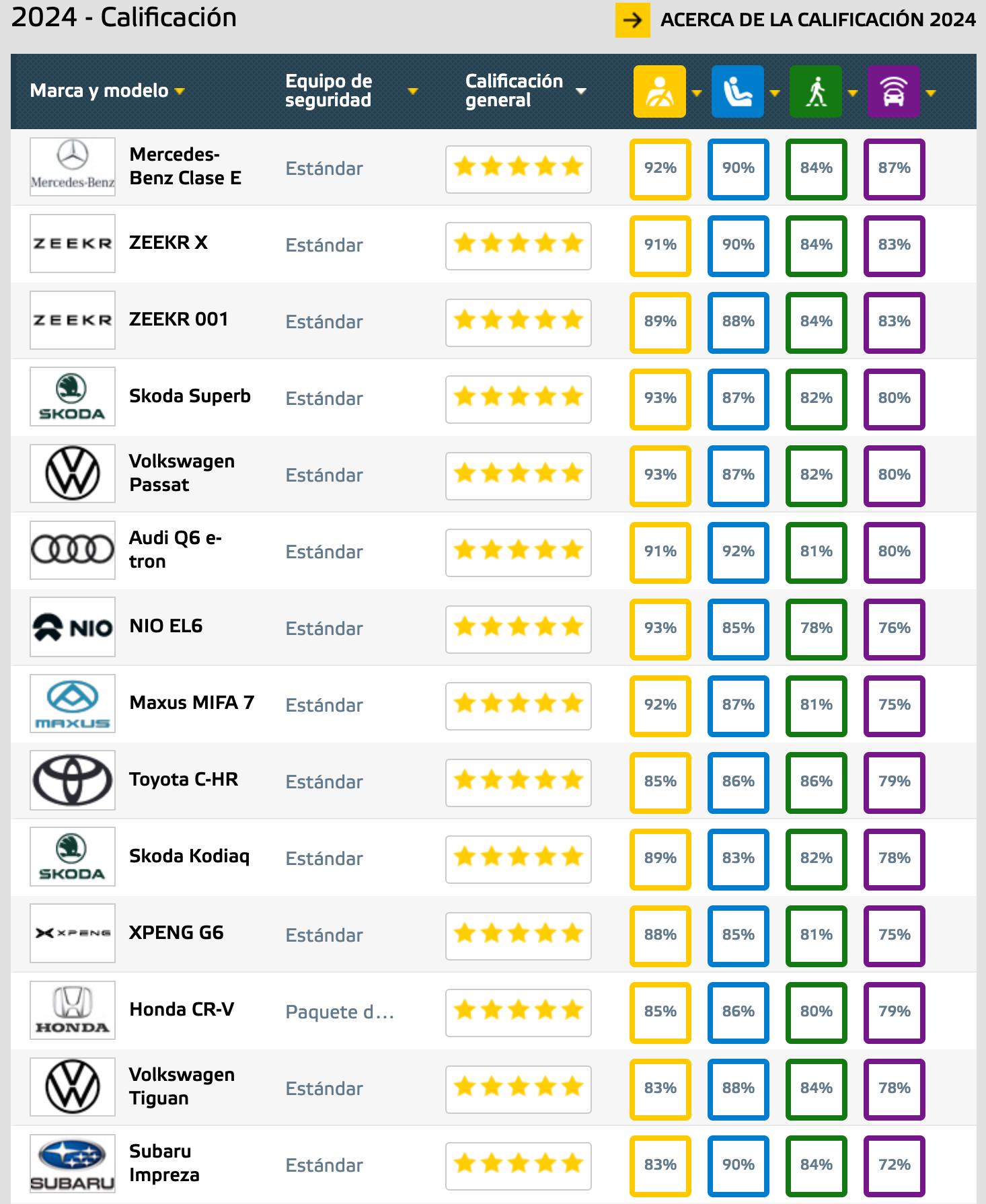The height and width of the screenshot is (1204, 986).
Task: Expand the Equipo de seguridad filter dropdown
Action: (413, 89)
